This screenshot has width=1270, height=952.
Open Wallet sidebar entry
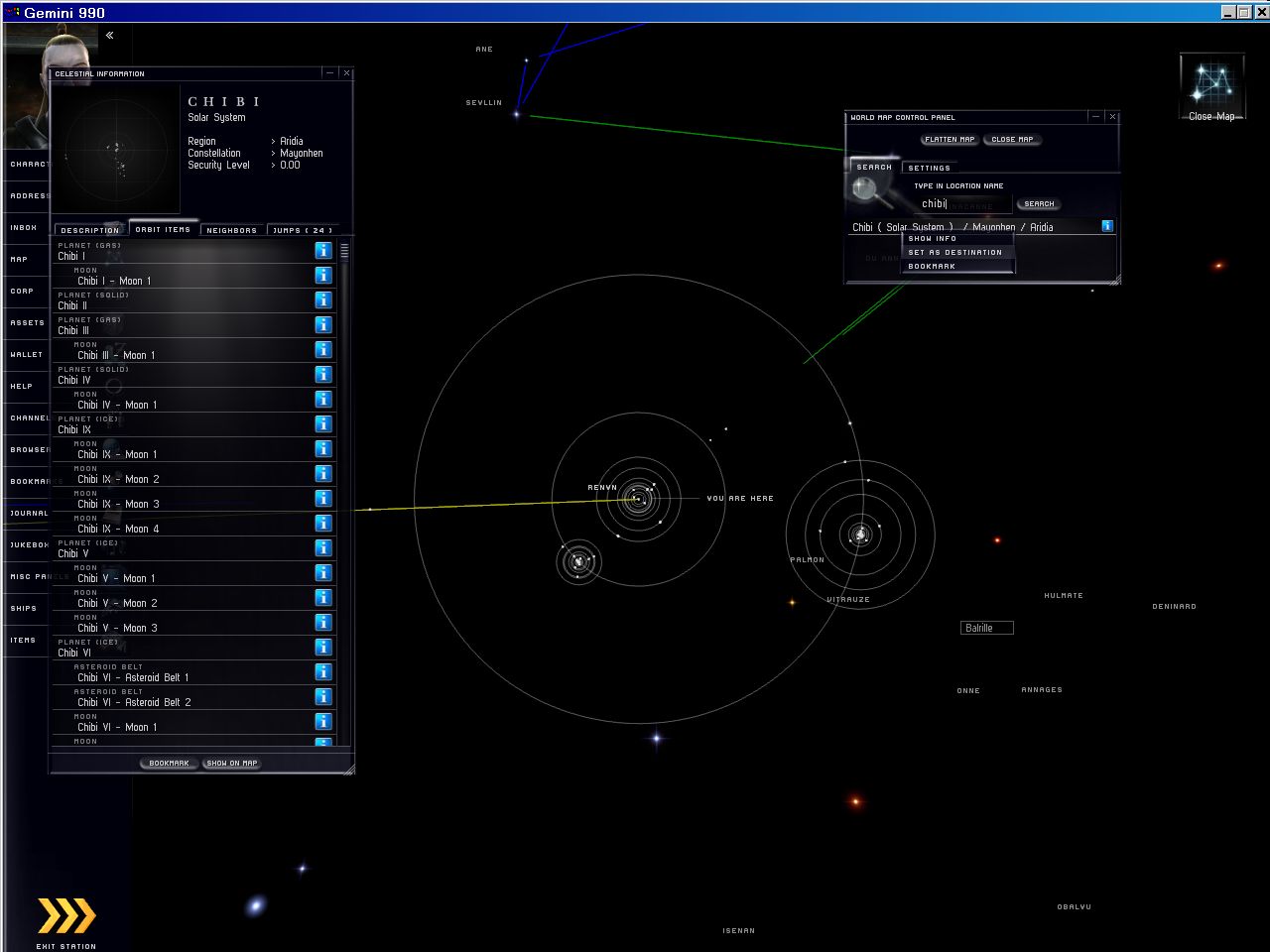point(27,355)
